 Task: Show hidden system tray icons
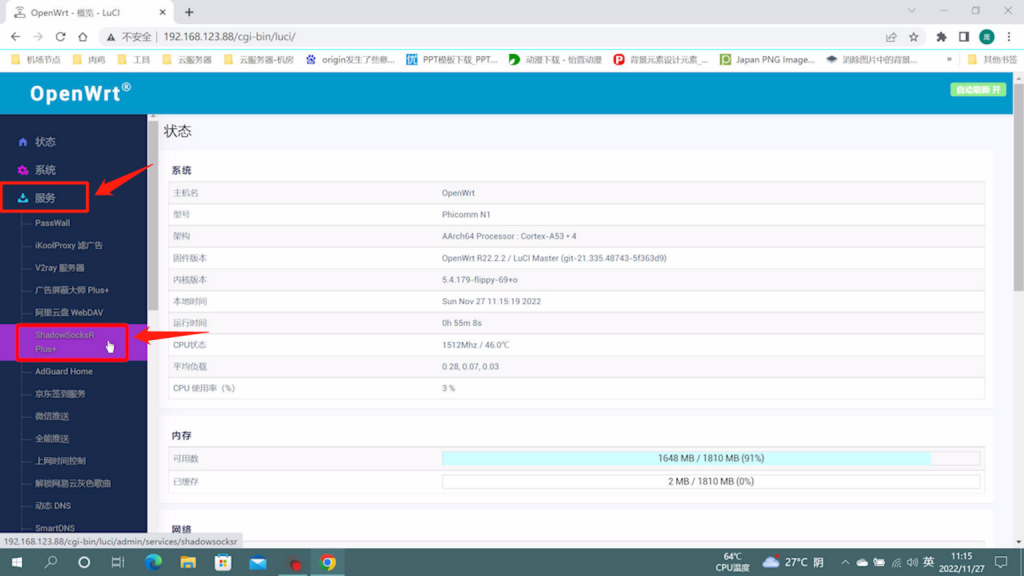[x=845, y=562]
